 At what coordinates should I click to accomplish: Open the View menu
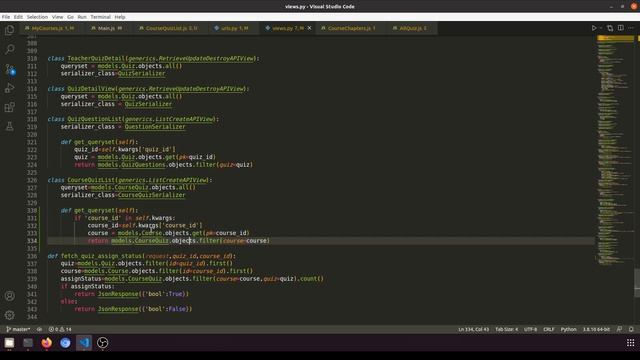[x=57, y=17]
